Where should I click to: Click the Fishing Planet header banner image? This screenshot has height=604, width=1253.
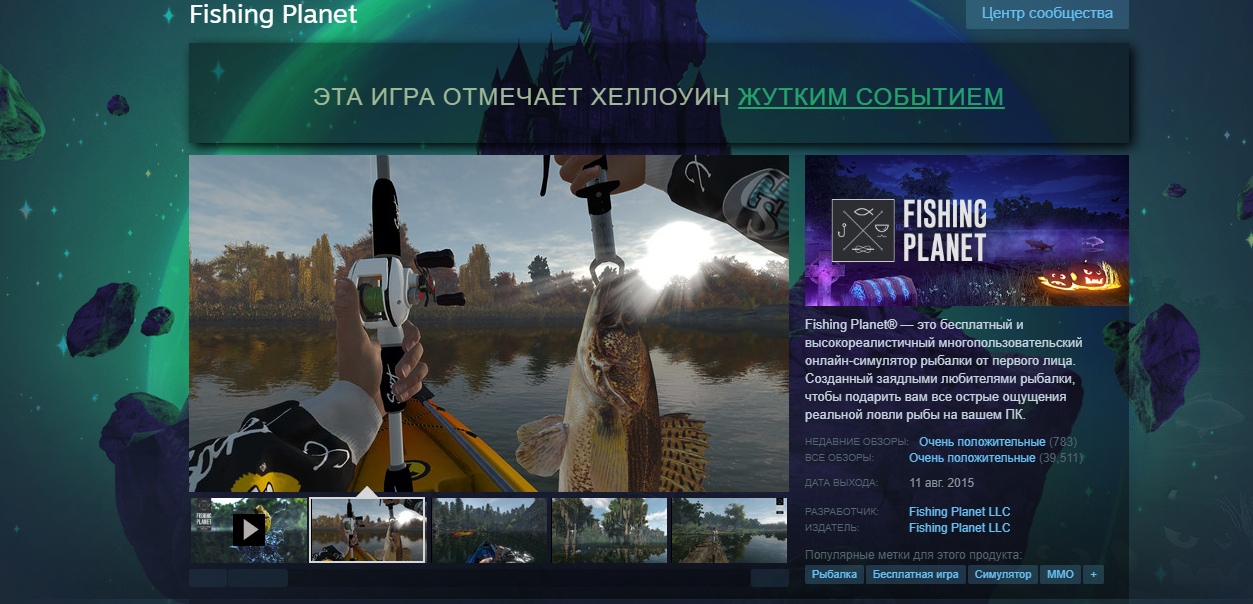[967, 230]
